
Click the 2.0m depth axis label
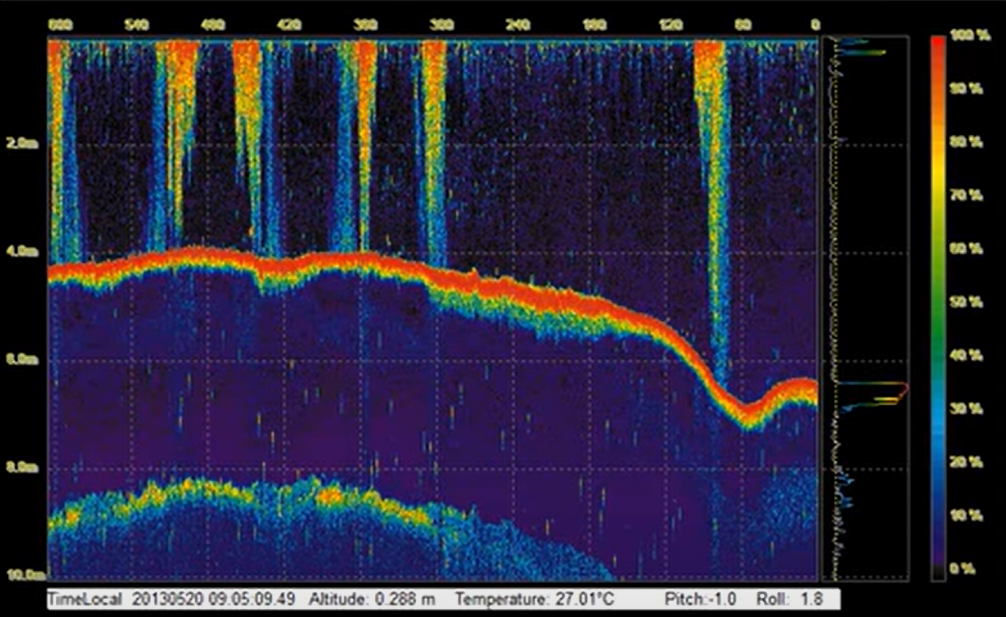click(x=23, y=144)
